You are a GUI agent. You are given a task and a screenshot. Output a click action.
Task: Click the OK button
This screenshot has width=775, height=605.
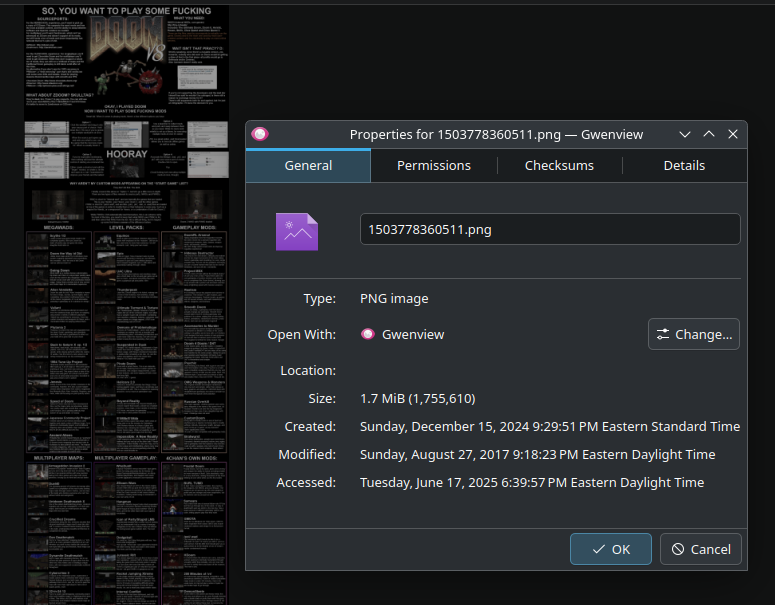tap(610, 549)
